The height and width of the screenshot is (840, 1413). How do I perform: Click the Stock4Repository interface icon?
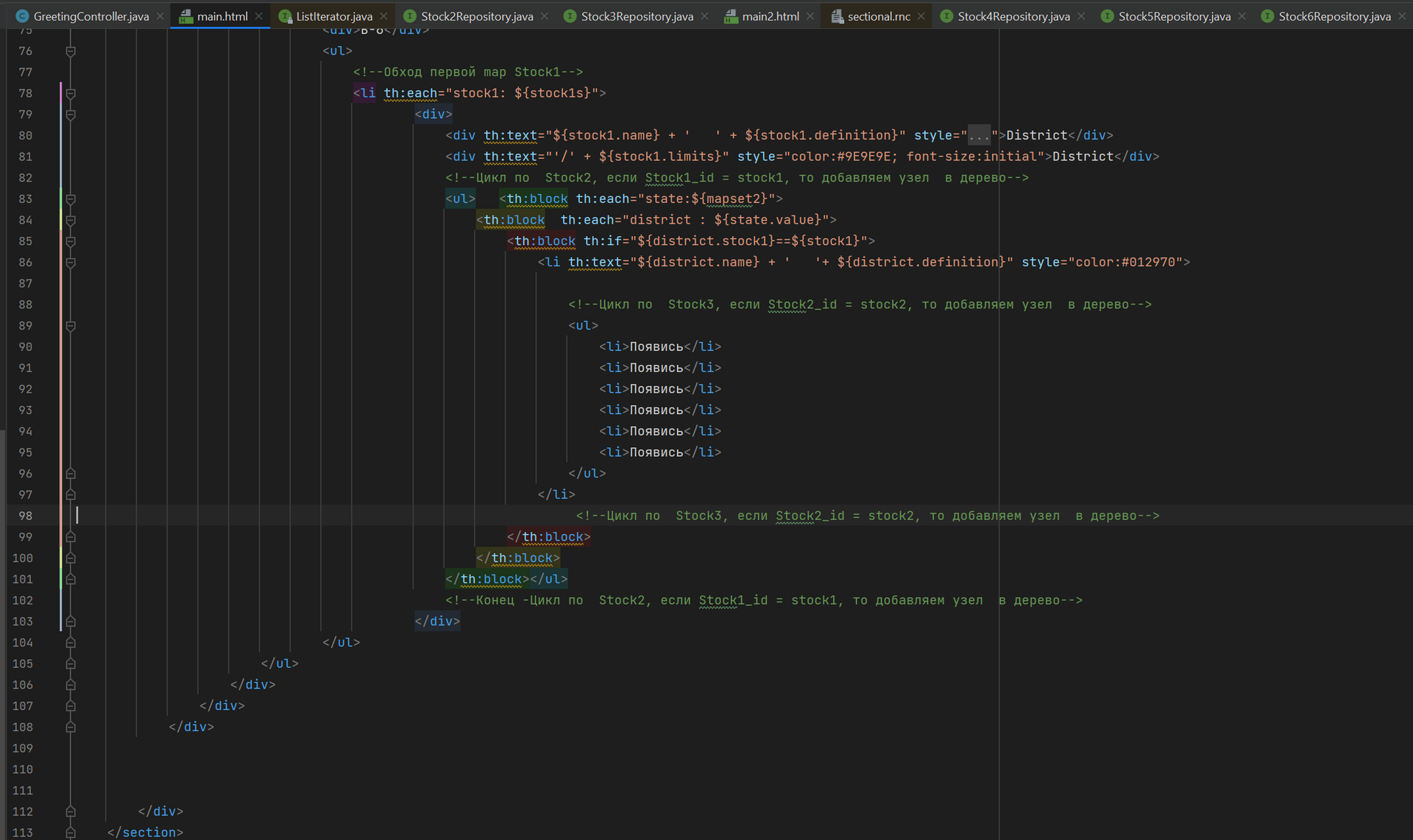coord(946,16)
